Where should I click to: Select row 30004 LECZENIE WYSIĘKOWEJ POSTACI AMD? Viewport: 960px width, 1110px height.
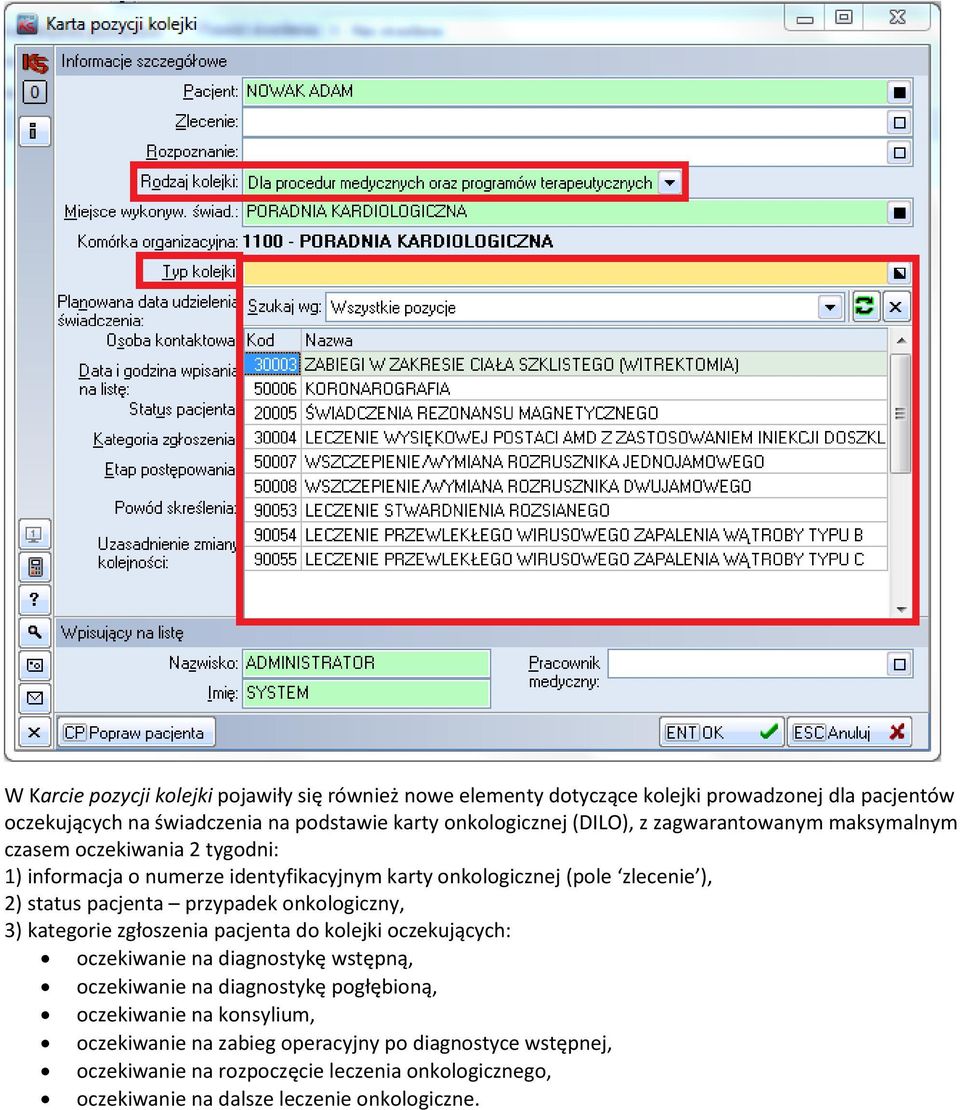pyautogui.click(x=566, y=437)
